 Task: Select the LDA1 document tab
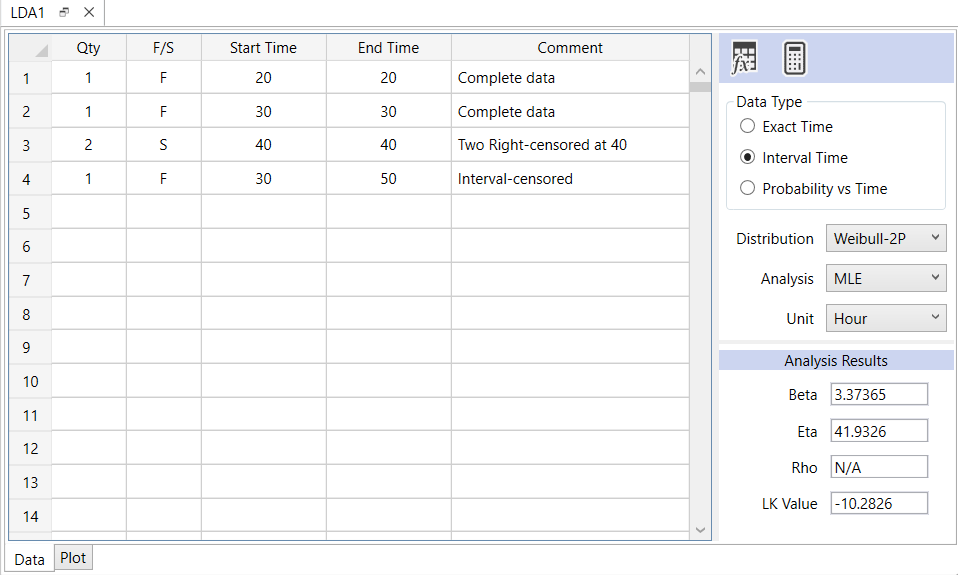pos(27,12)
